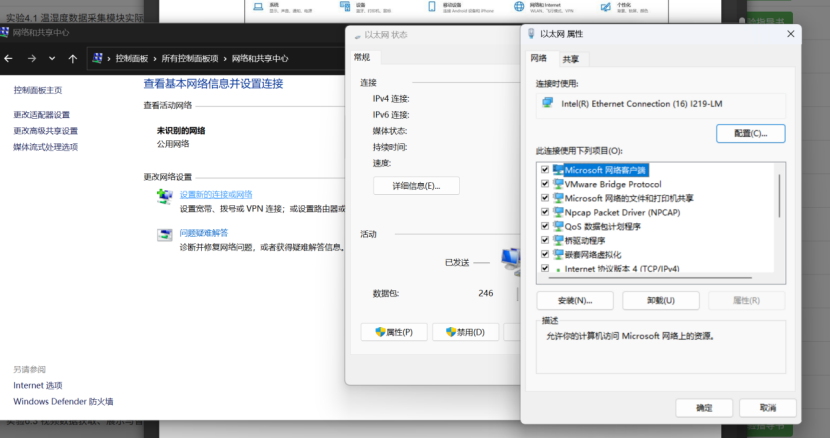Open 更改高级共享设置 link
This screenshot has width=830, height=438.
coord(46,131)
